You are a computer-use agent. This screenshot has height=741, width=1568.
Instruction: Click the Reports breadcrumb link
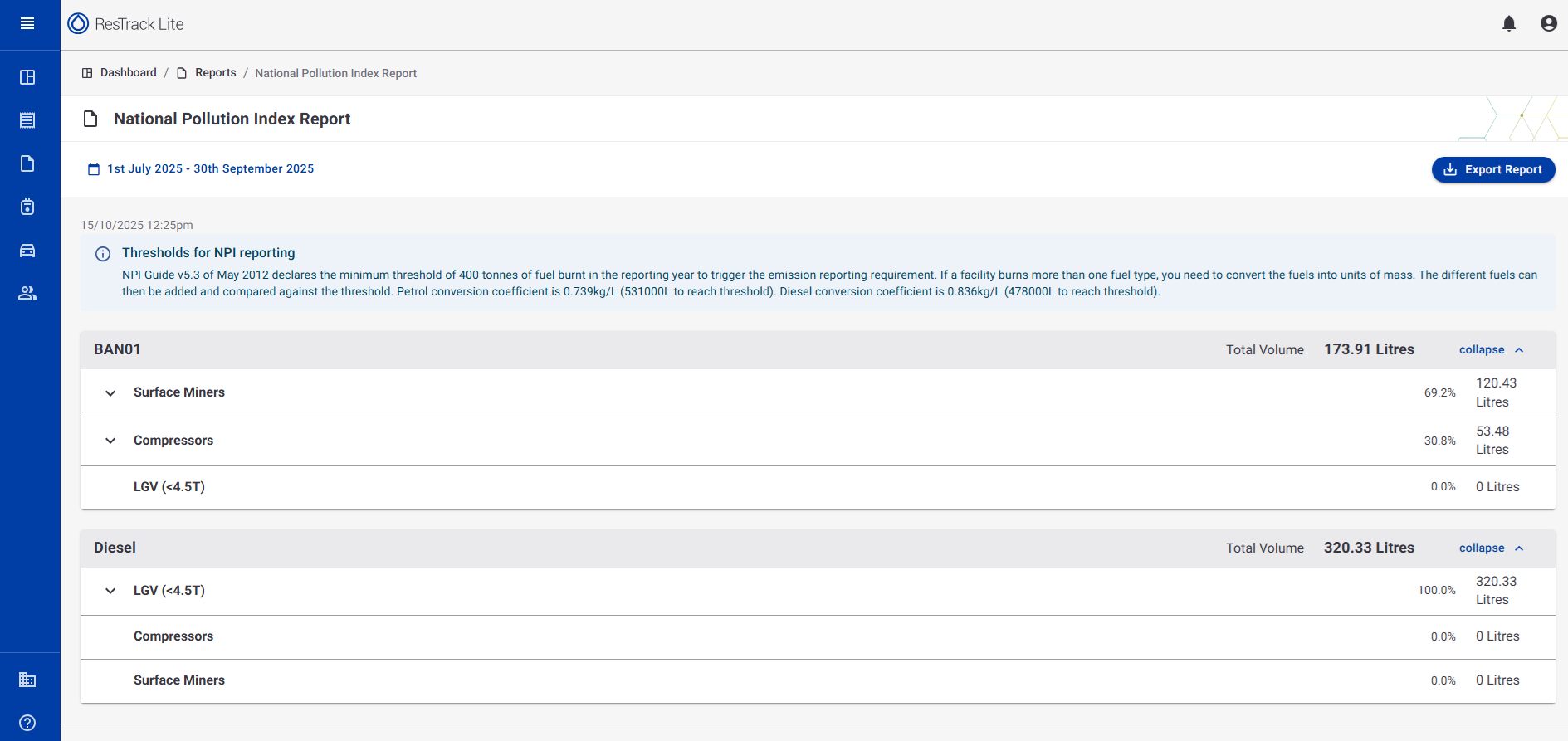click(207, 73)
